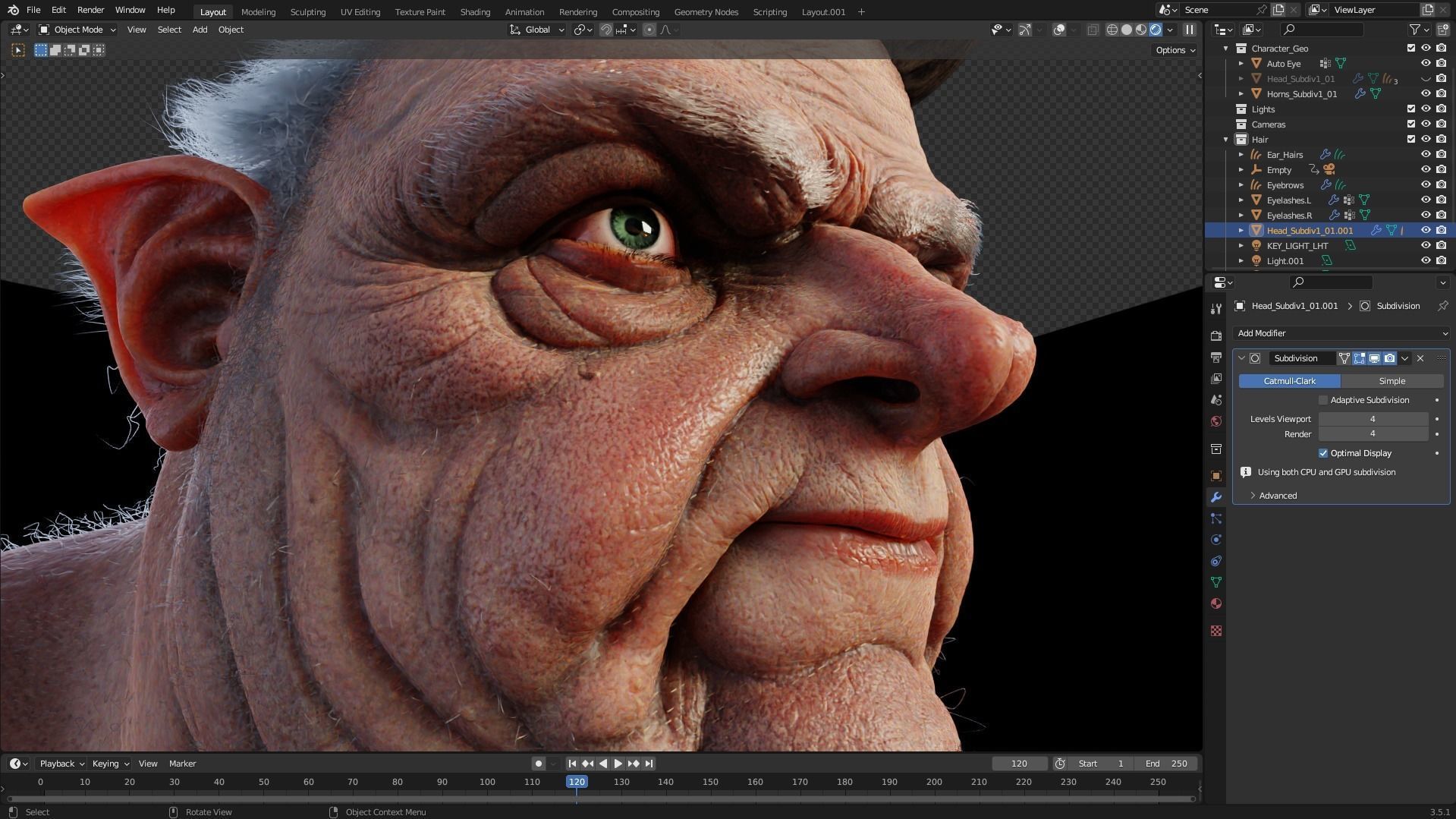1456x819 pixels.
Task: Switch to the Shading workspace tab
Action: tap(475, 12)
